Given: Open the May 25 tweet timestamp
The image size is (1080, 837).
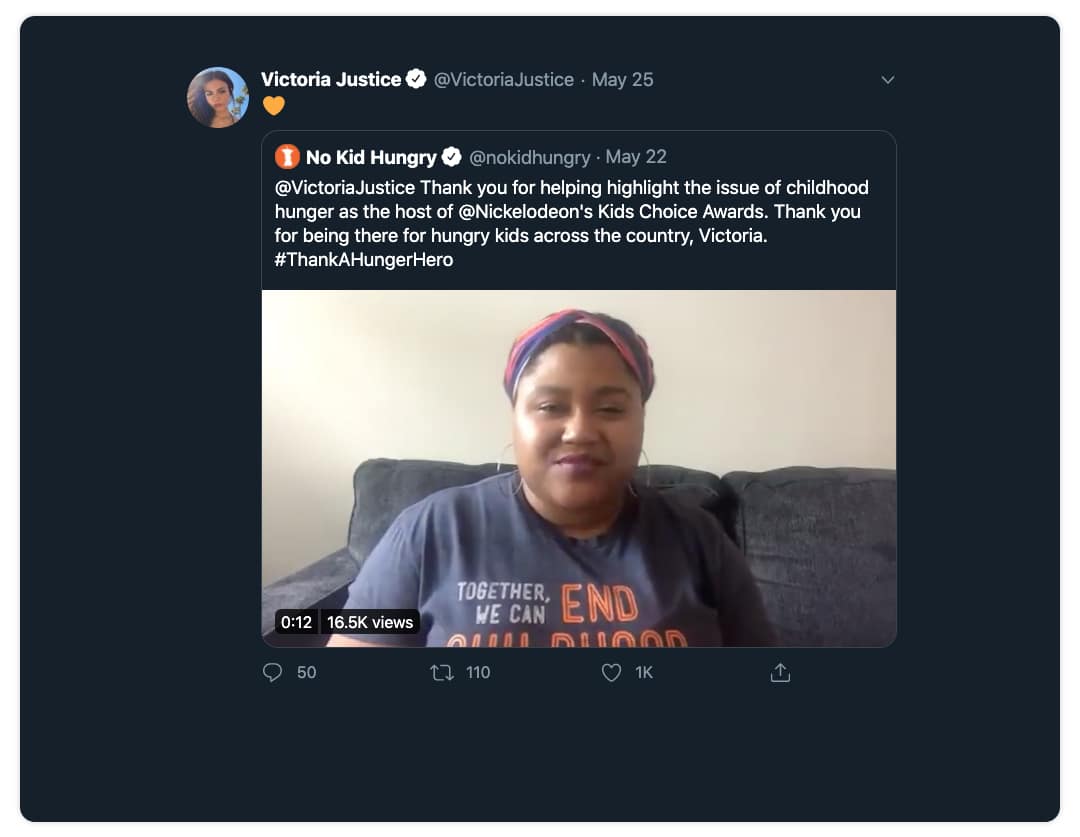Looking at the screenshot, I should tap(622, 80).
